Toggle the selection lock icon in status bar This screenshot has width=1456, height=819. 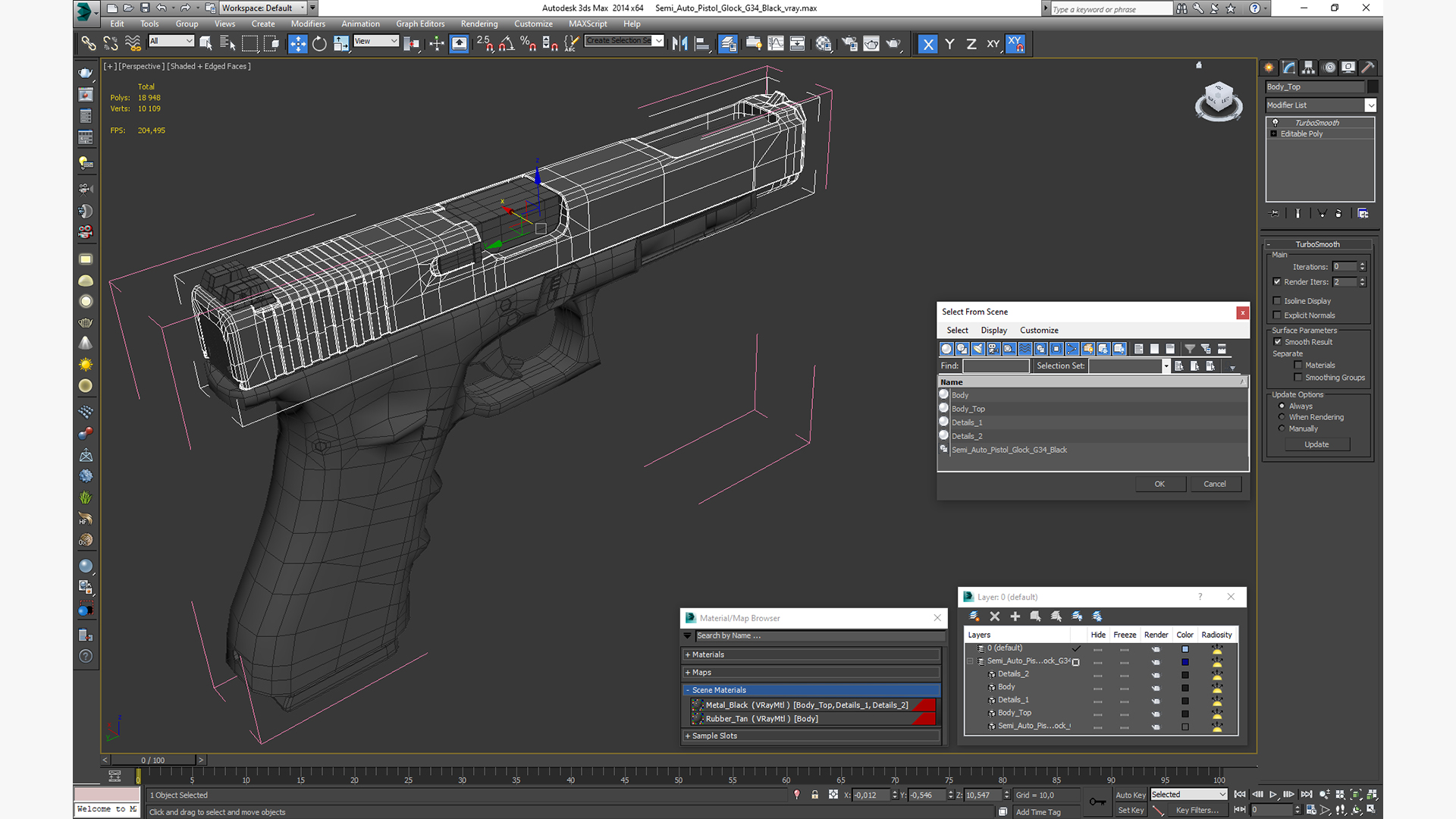point(815,795)
